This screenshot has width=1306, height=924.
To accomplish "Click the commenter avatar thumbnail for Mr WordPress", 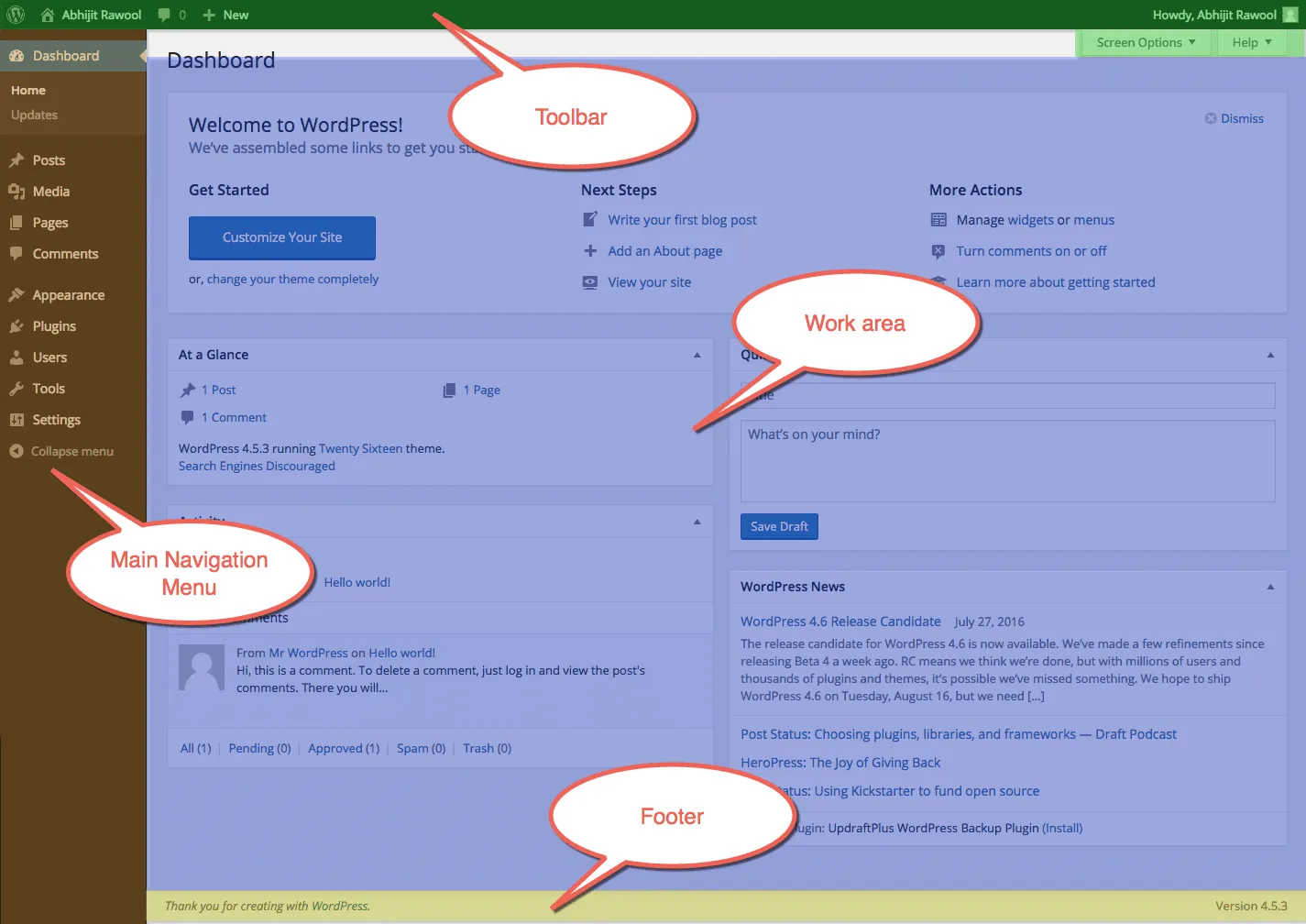I will [x=202, y=667].
